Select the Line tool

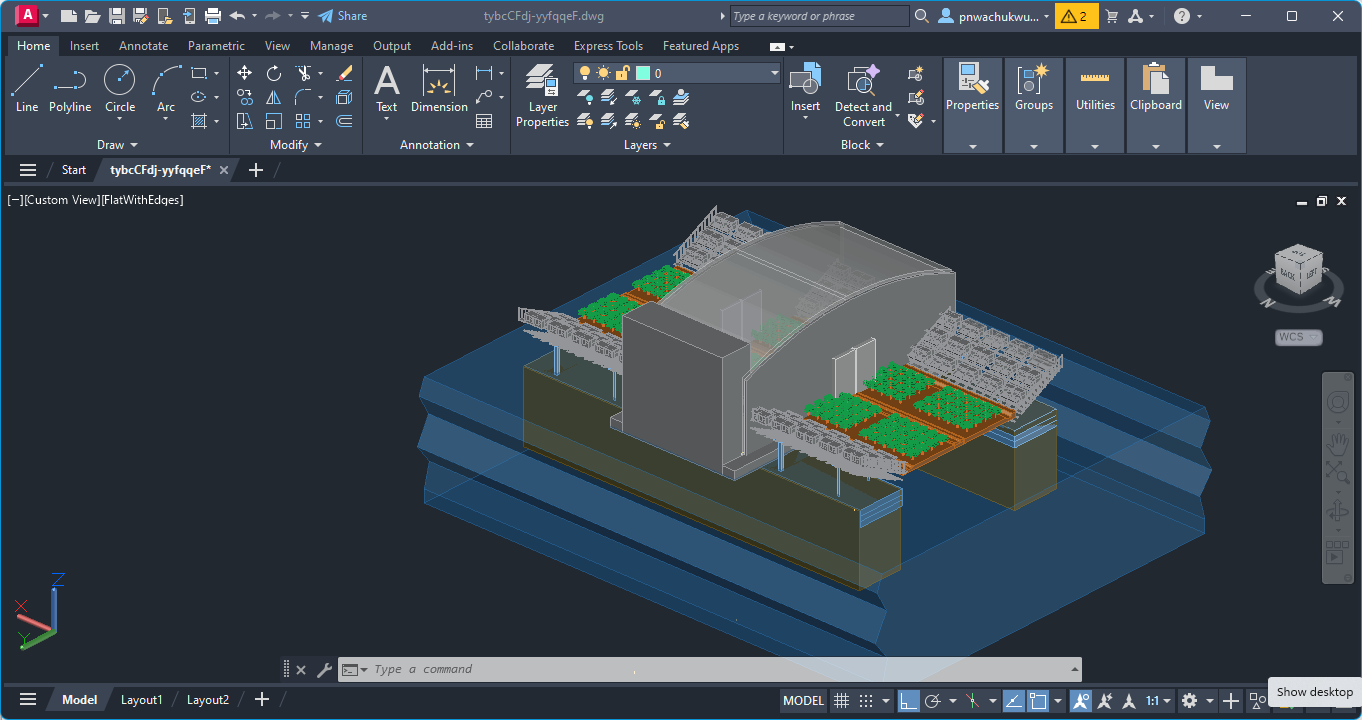[x=26, y=80]
